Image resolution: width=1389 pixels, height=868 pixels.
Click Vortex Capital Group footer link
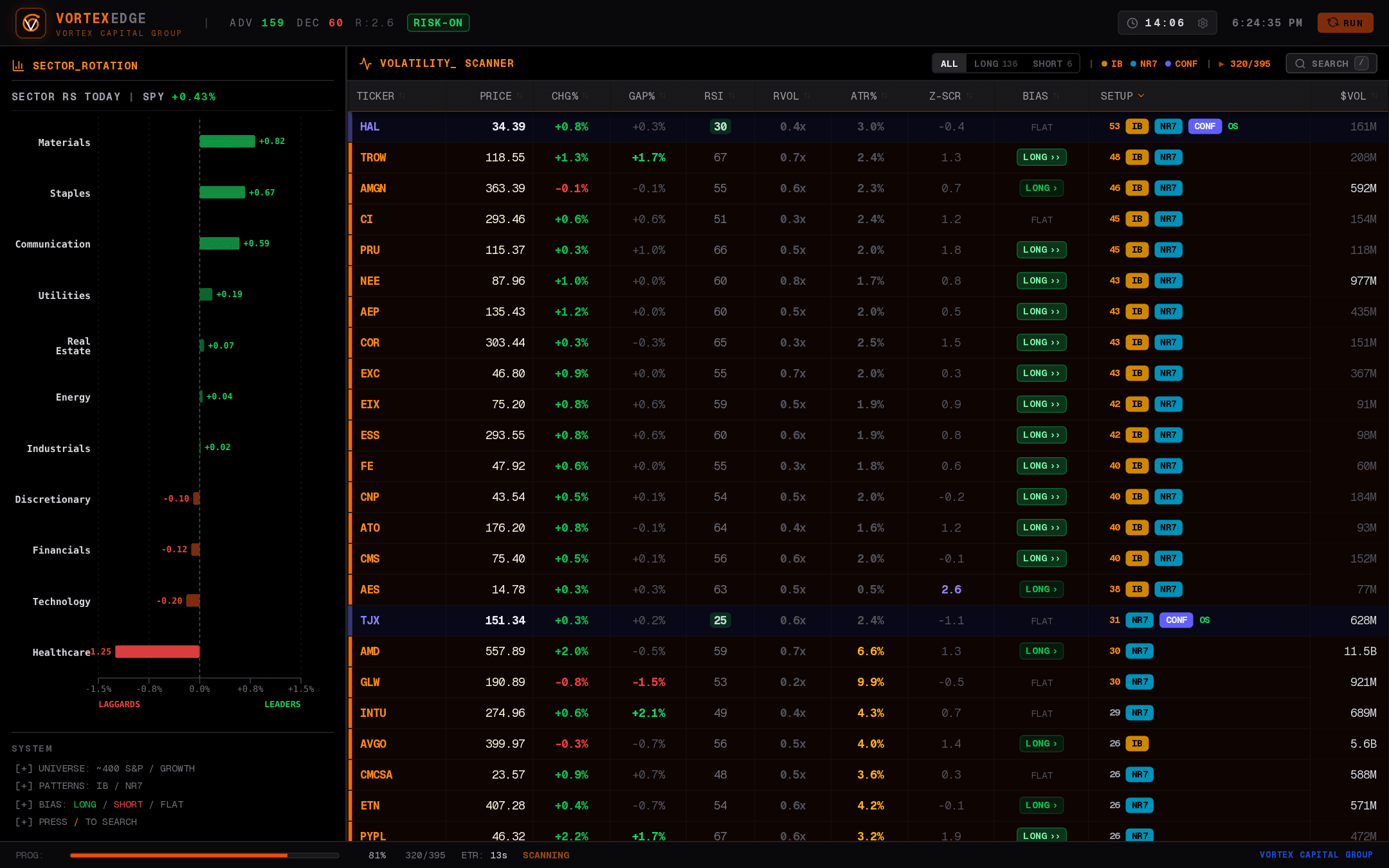point(1316,855)
